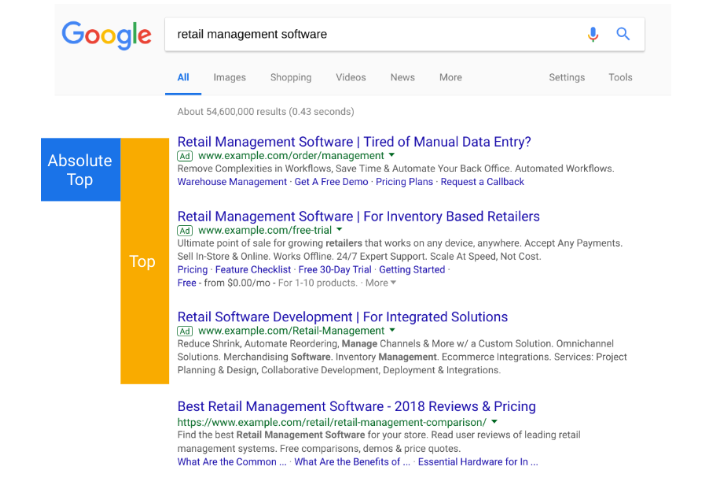Click the www.example.com/order/management URL
This screenshot has width=716, height=482.
pyautogui.click(x=291, y=156)
